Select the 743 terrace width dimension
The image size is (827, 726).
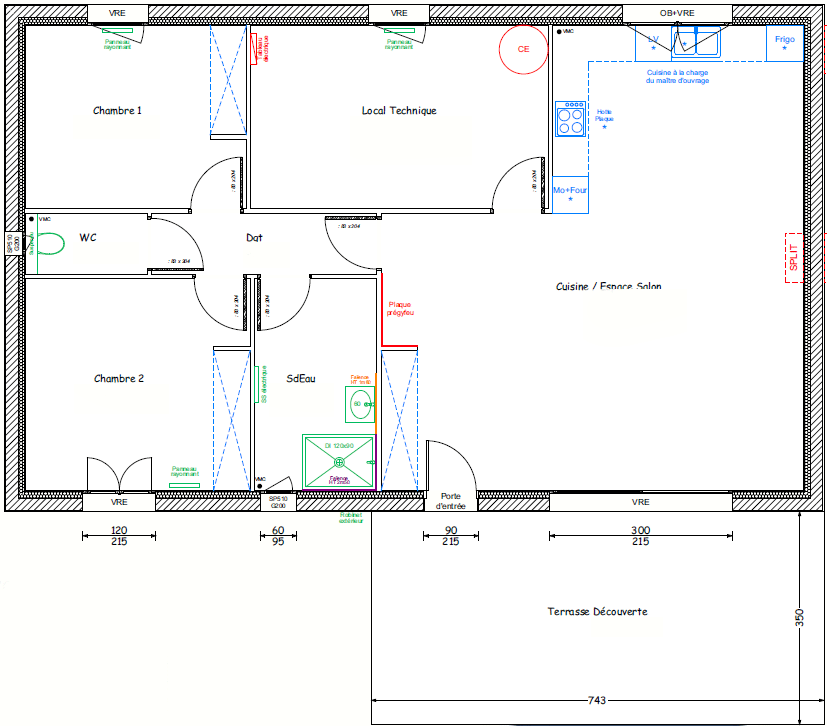597,701
